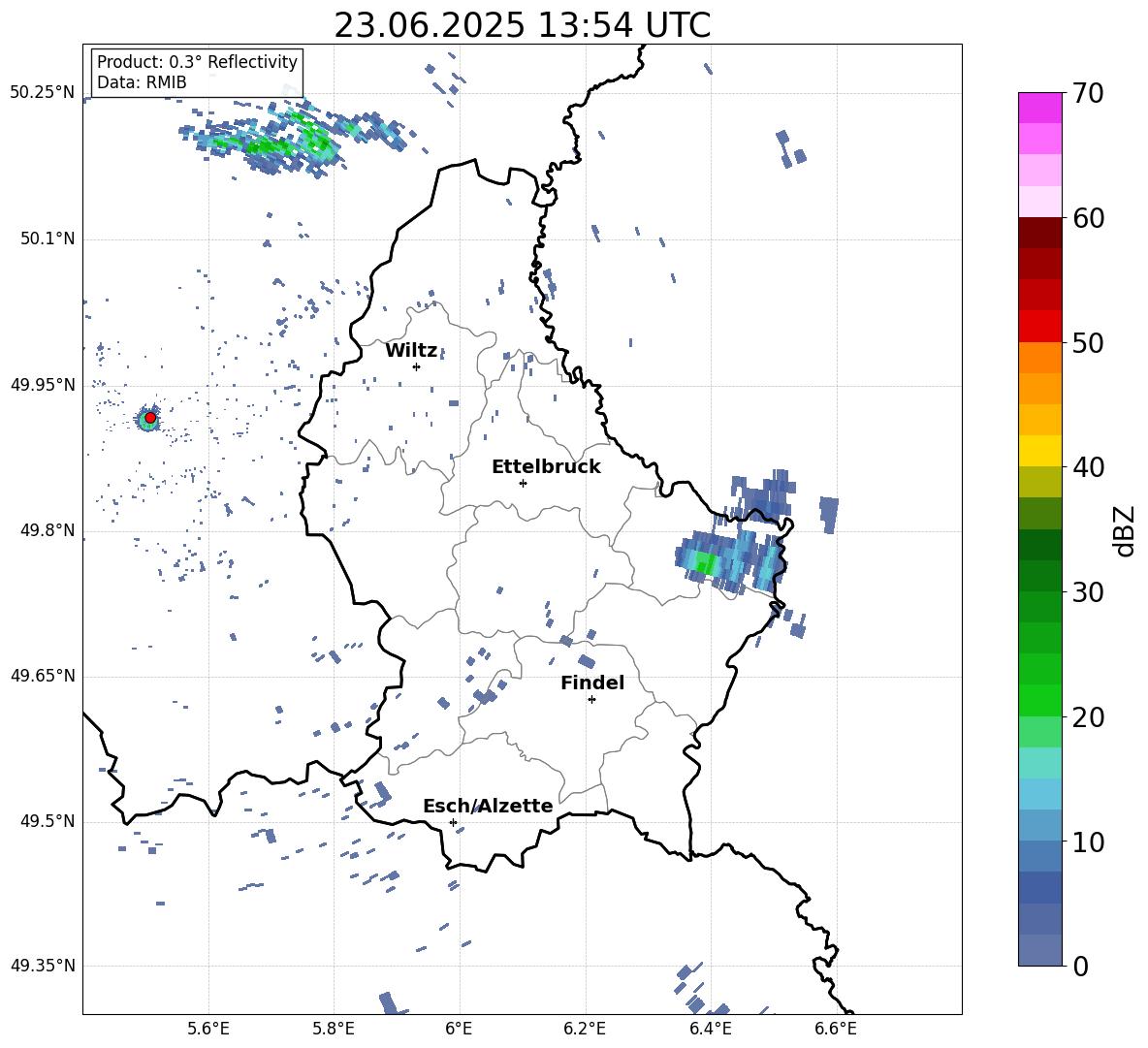Click the longitude label 6.4°E
The width and height of the screenshot is (1148, 1048).
point(710,1029)
